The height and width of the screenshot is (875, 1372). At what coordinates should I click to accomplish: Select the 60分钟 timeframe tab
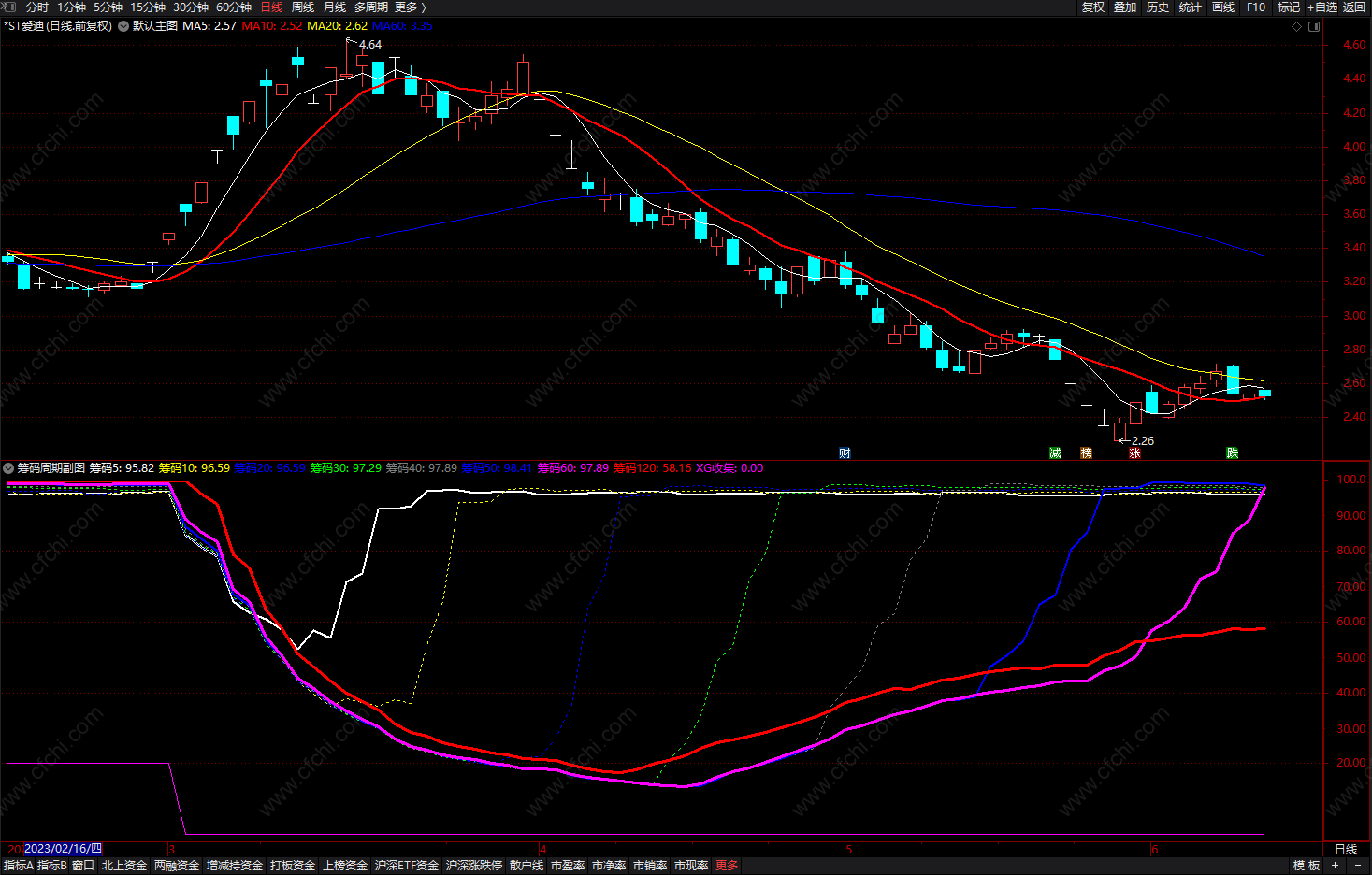click(x=234, y=7)
